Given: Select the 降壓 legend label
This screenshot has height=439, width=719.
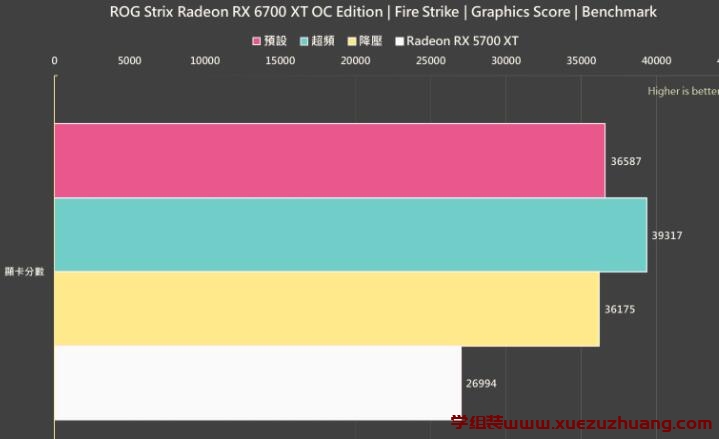Looking at the screenshot, I should point(371,41).
